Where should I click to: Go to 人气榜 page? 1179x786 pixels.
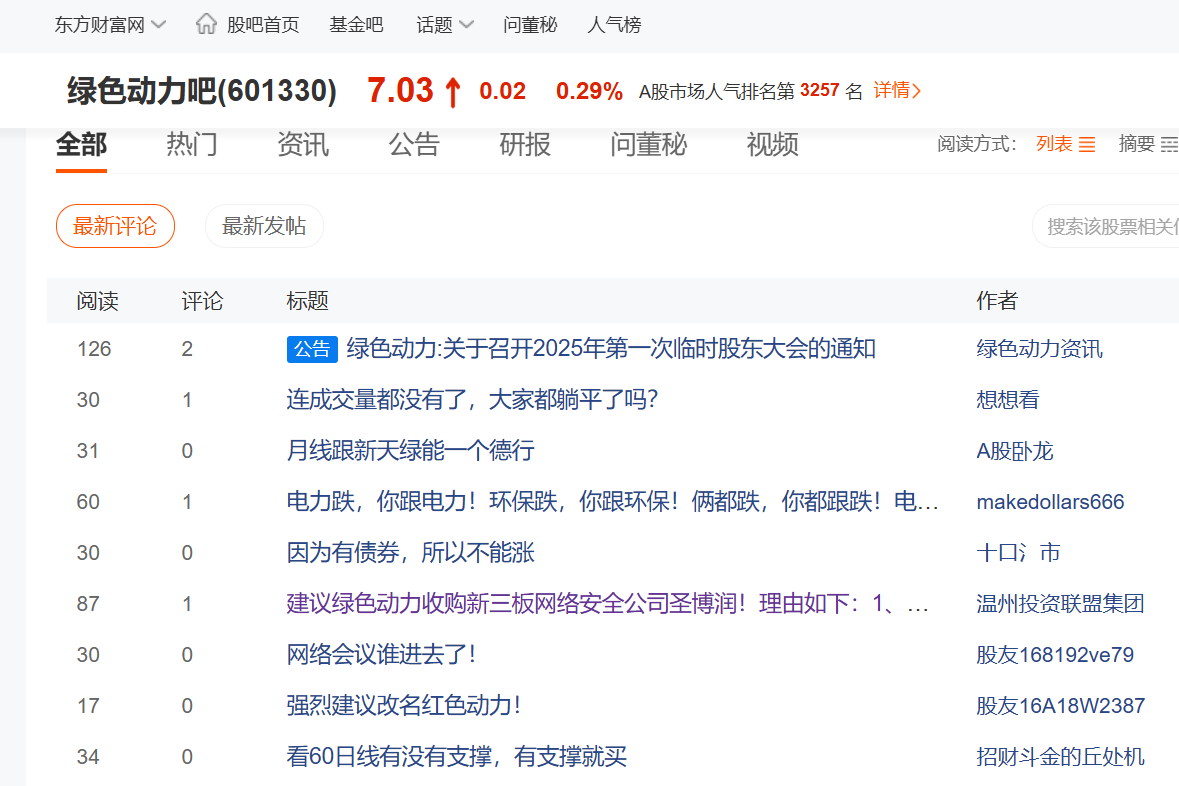click(614, 25)
